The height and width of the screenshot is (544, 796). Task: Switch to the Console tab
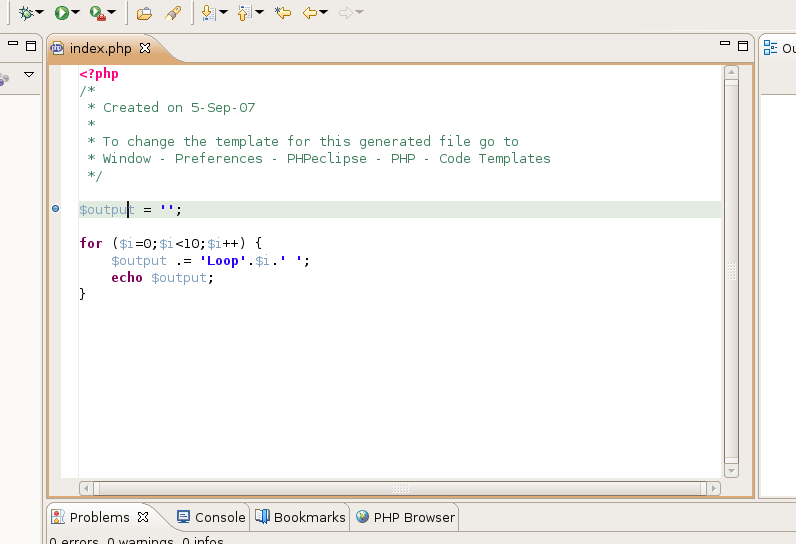[210, 517]
